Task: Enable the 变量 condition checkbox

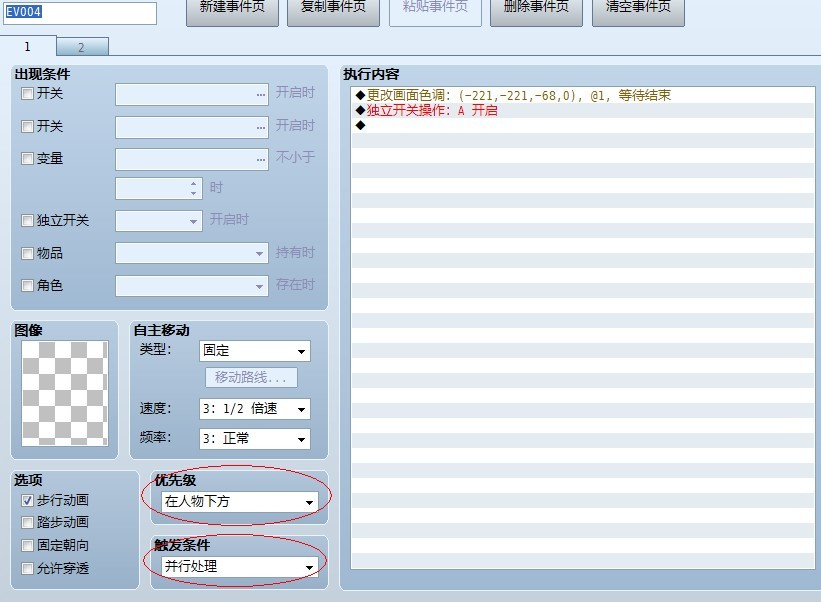Action: pyautogui.click(x=27, y=159)
